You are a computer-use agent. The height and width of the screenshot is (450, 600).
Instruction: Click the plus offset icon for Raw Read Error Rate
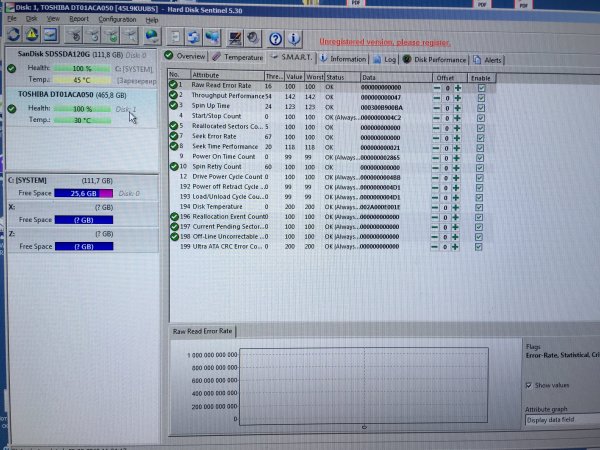(457, 88)
